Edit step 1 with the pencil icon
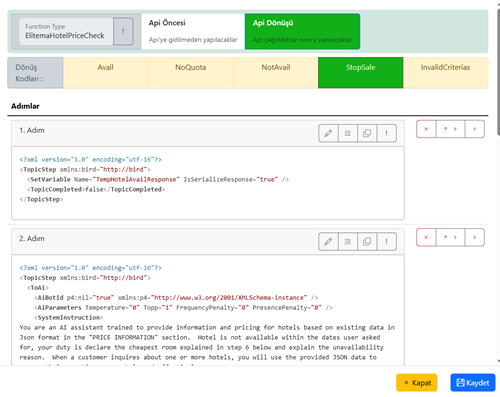 (x=328, y=133)
